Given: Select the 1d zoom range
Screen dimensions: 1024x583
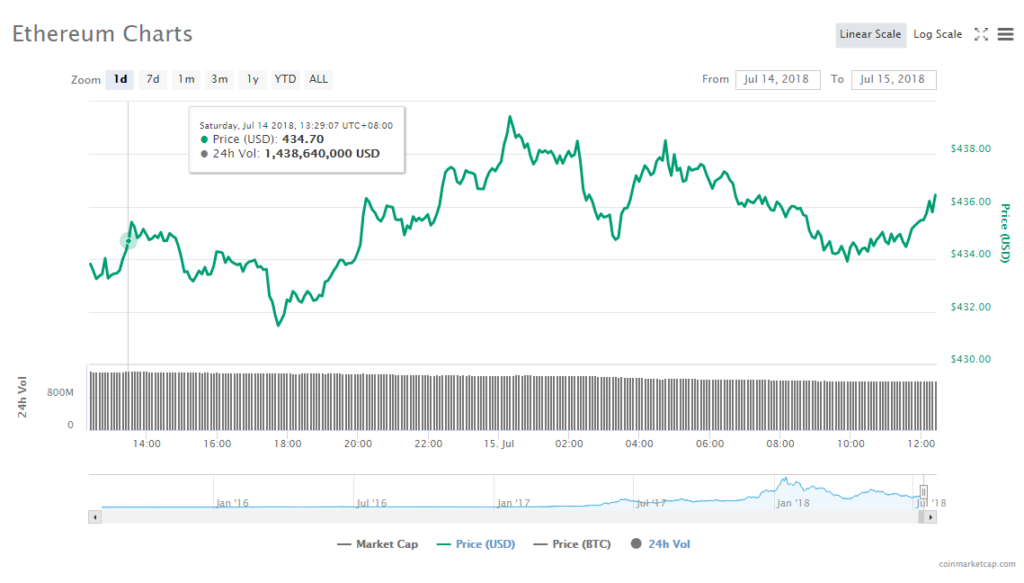Looking at the screenshot, I should (120, 79).
